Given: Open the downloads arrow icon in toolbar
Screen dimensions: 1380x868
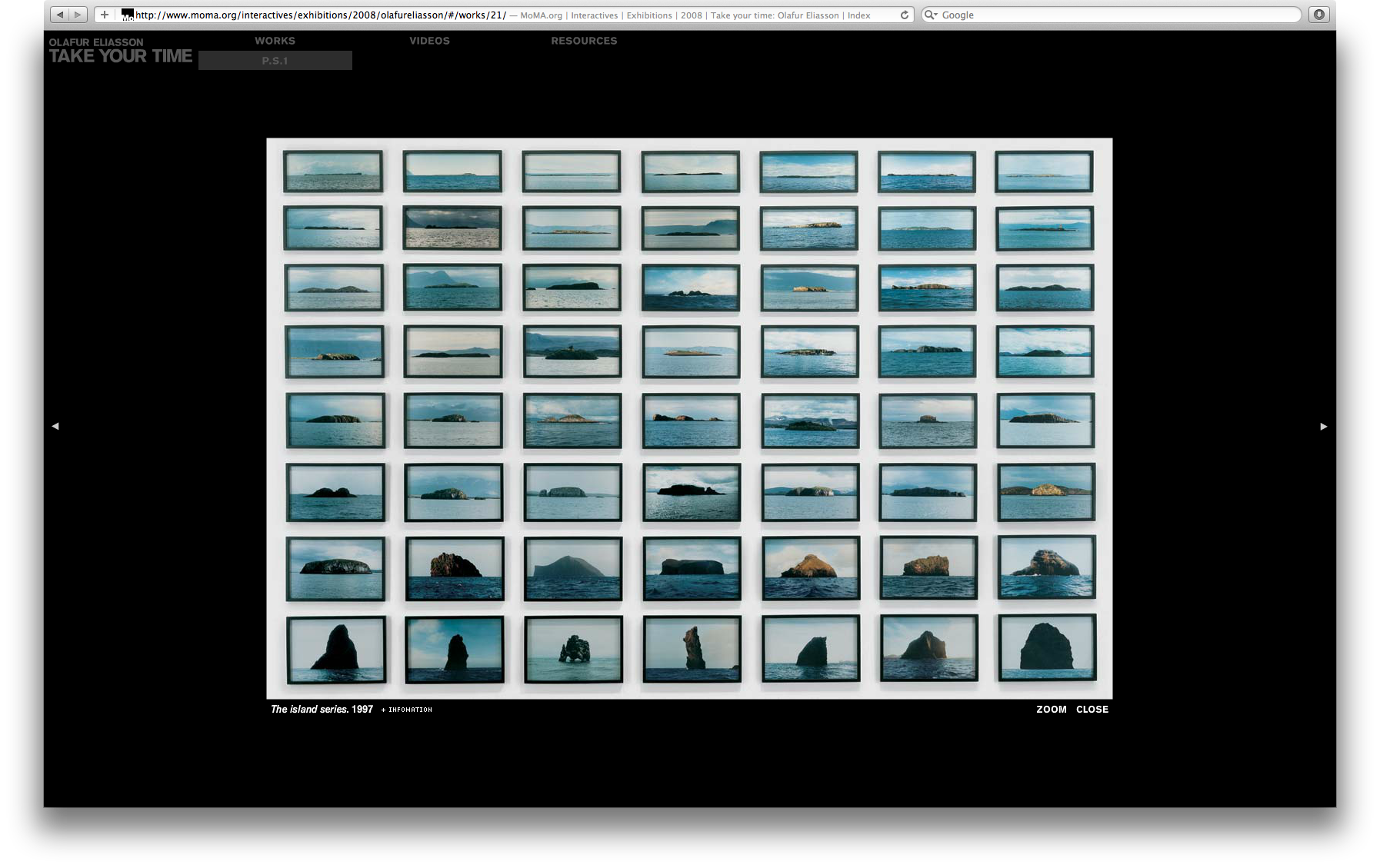Looking at the screenshot, I should (1319, 15).
